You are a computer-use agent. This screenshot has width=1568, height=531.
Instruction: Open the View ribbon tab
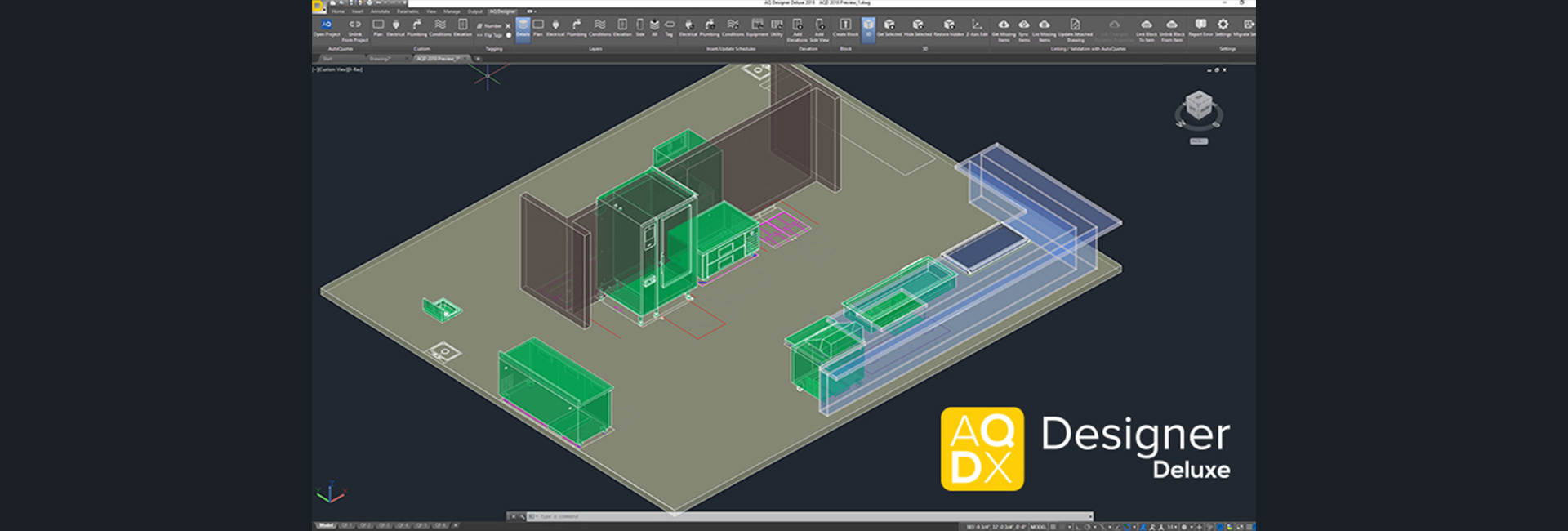[431, 11]
